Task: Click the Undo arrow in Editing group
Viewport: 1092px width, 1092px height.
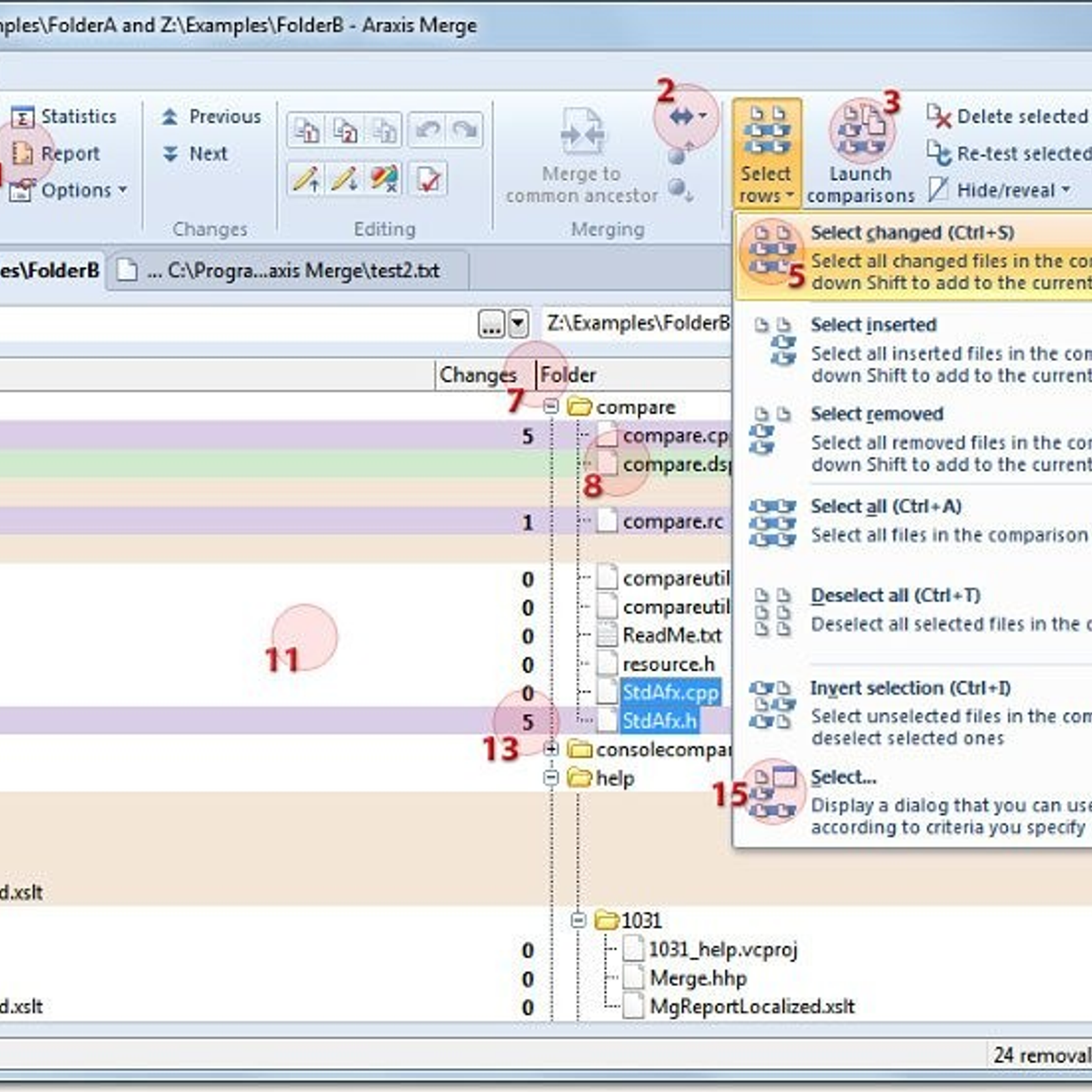Action: [x=427, y=130]
